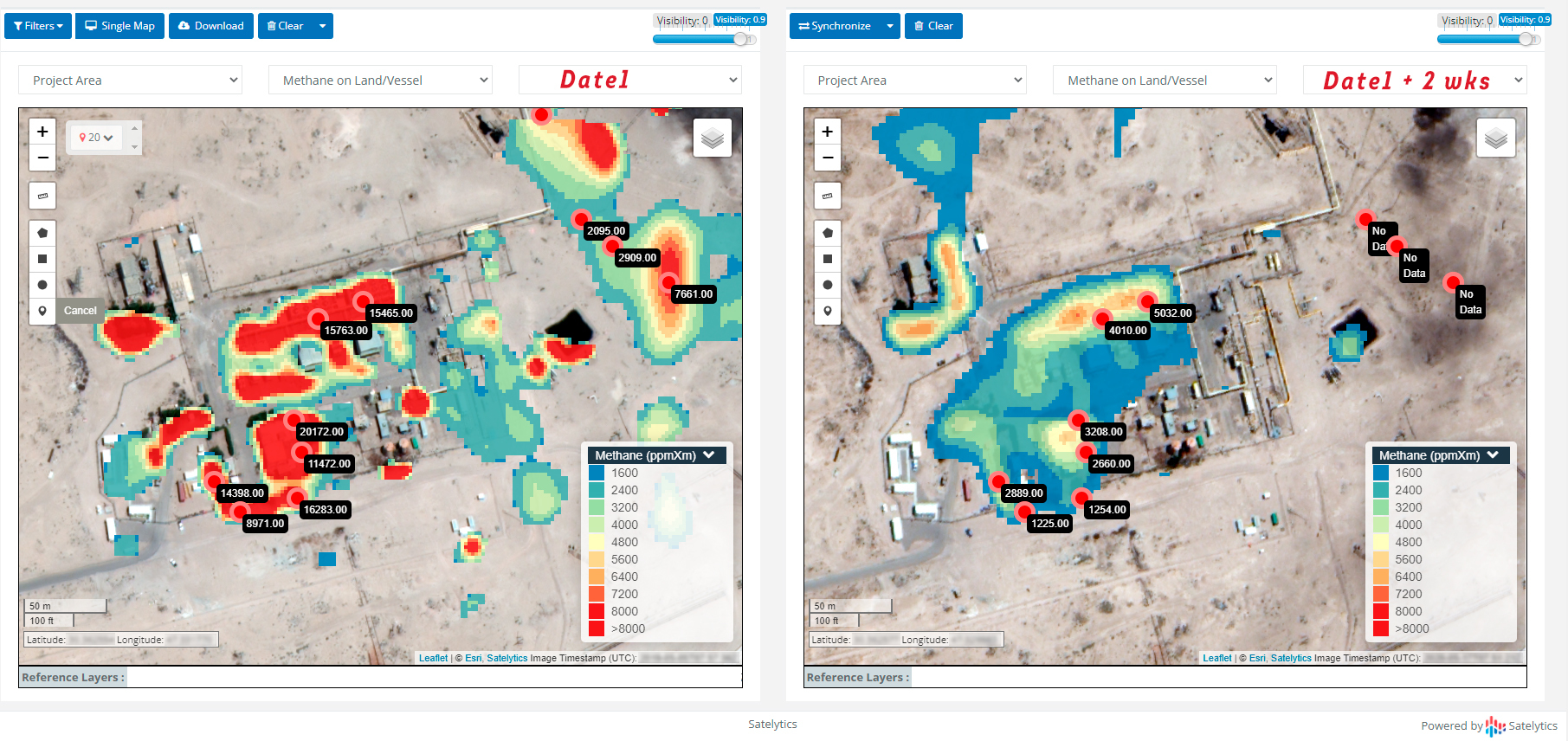Collapse Methane (ppmXm) legend on Date1 + 2 wks map

pos(1493,455)
